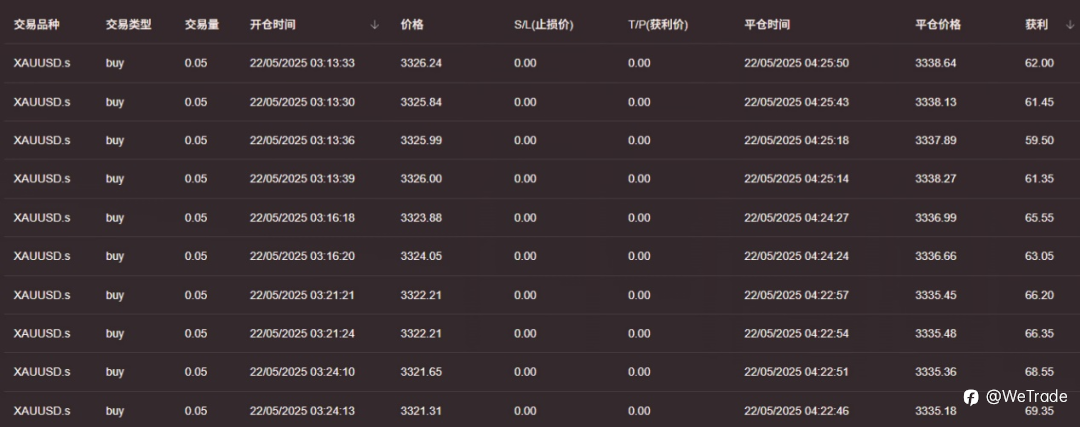The image size is (1080, 427).
Task: Click the 平仓价格 column header
Action: pos(937,25)
